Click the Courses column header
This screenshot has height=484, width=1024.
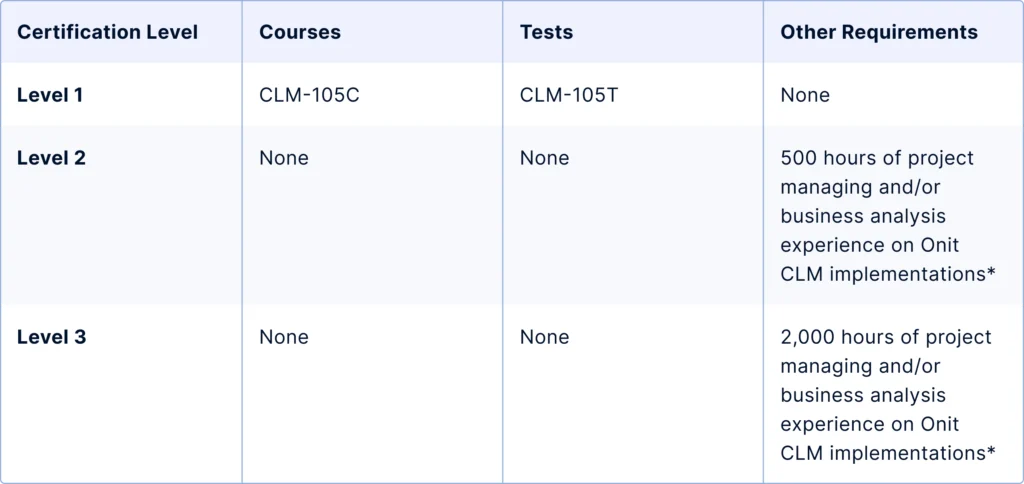pos(300,32)
